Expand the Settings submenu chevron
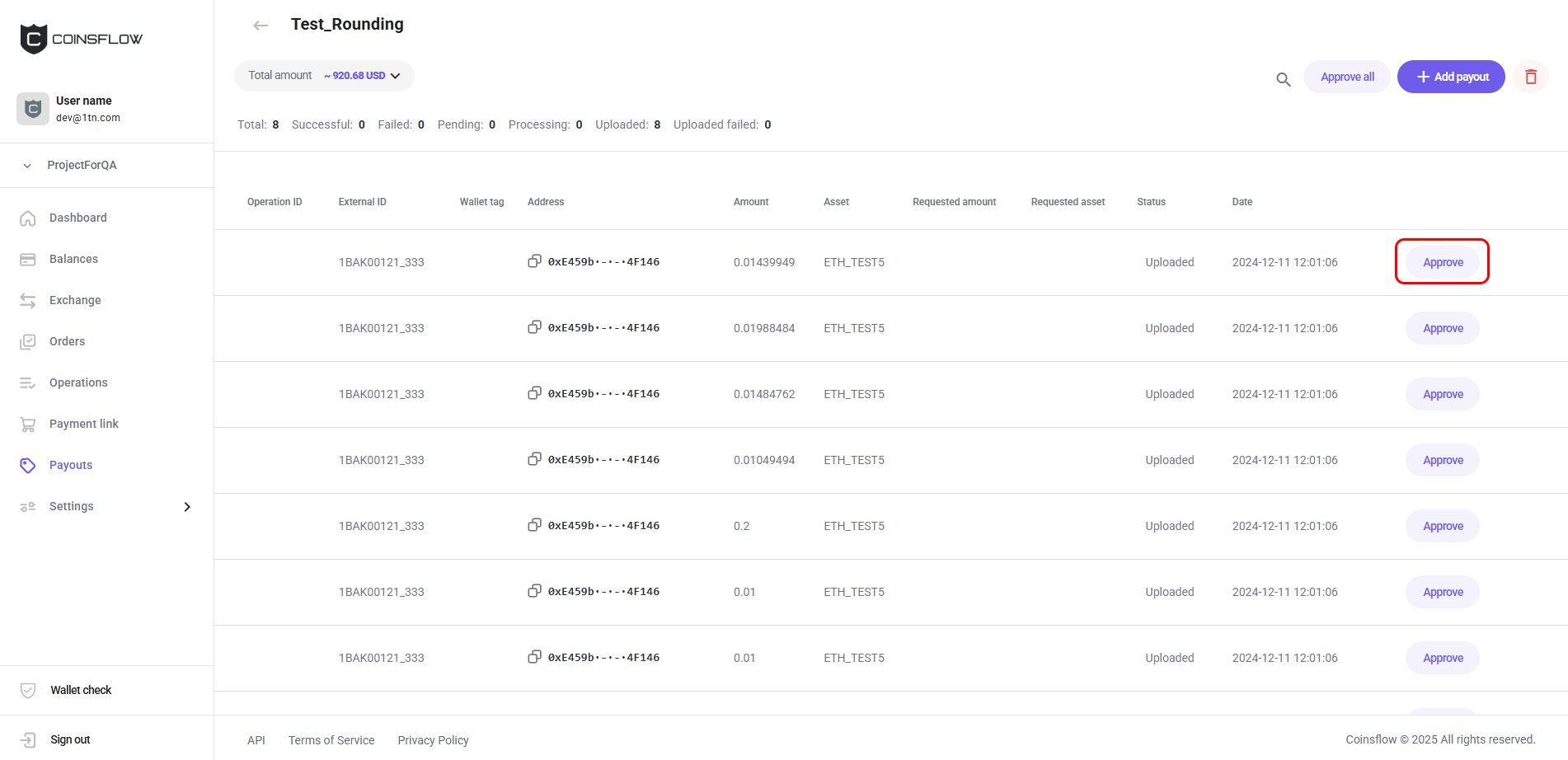 (187, 507)
